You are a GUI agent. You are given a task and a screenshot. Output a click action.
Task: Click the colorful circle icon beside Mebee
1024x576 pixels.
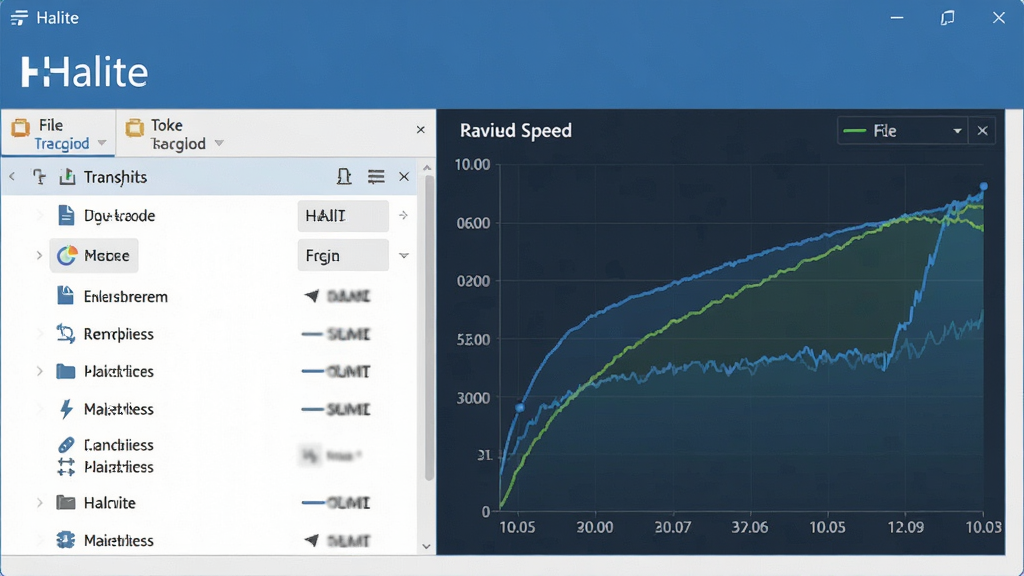tap(67, 255)
